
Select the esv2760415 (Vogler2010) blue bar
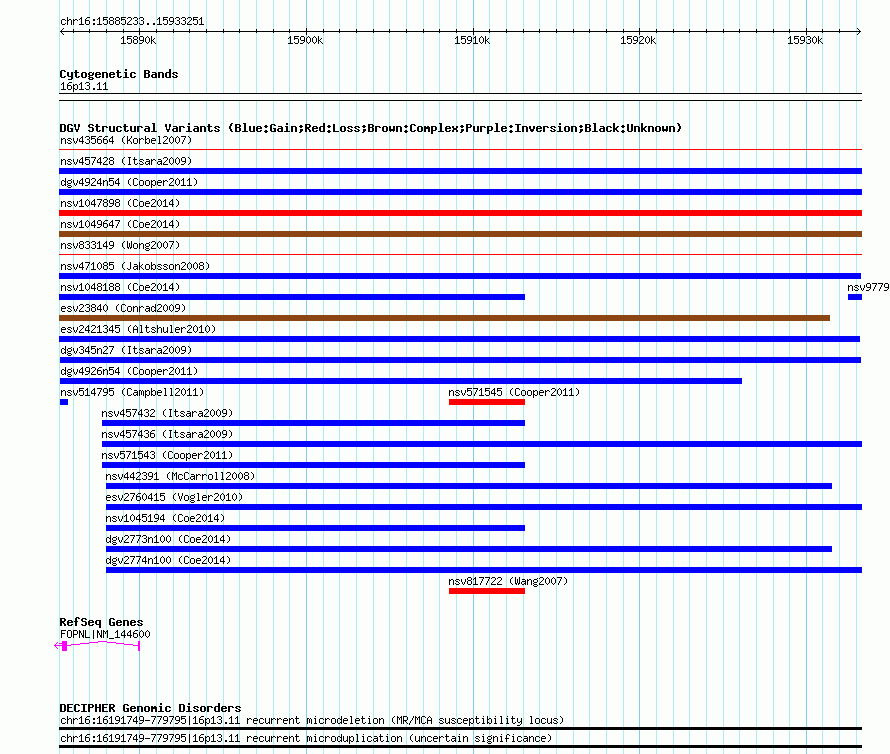484,507
